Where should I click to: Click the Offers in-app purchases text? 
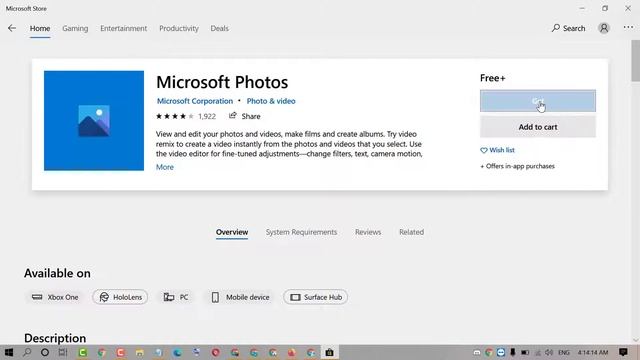coord(517,166)
